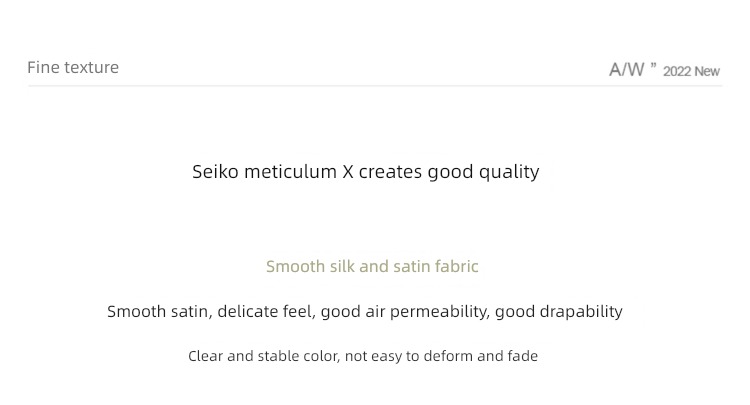
Task: Click the words "good drapability"
Action: 559,312
